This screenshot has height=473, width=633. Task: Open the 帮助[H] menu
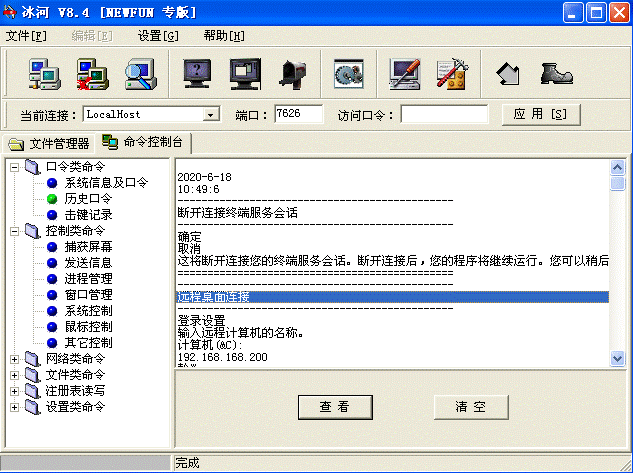click(224, 36)
